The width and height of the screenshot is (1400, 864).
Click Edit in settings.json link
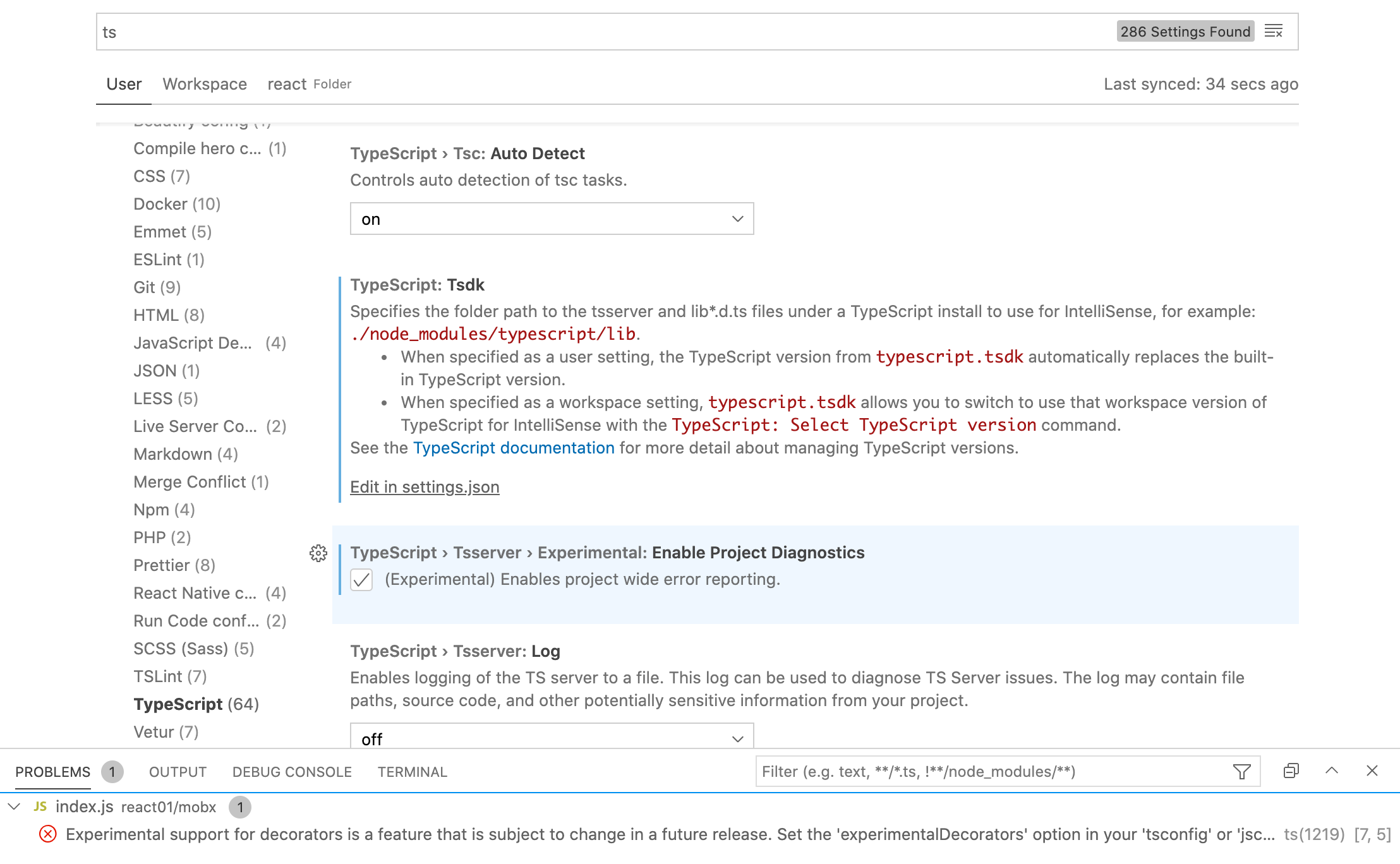point(424,487)
